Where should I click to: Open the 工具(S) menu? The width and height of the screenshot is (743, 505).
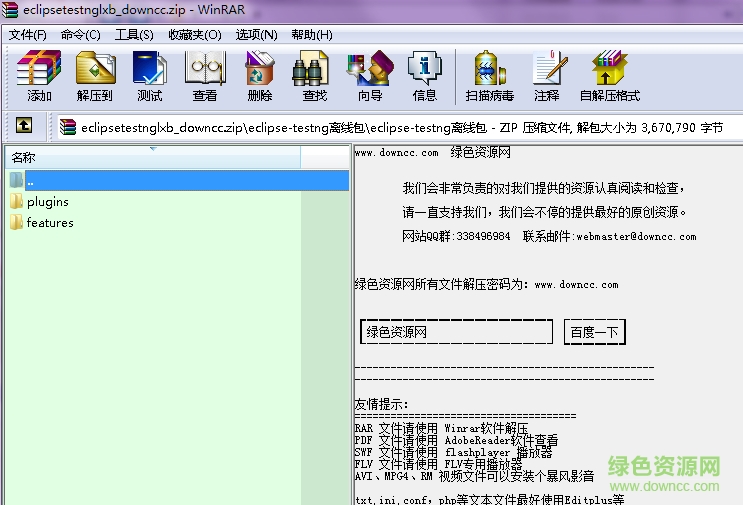[134, 35]
